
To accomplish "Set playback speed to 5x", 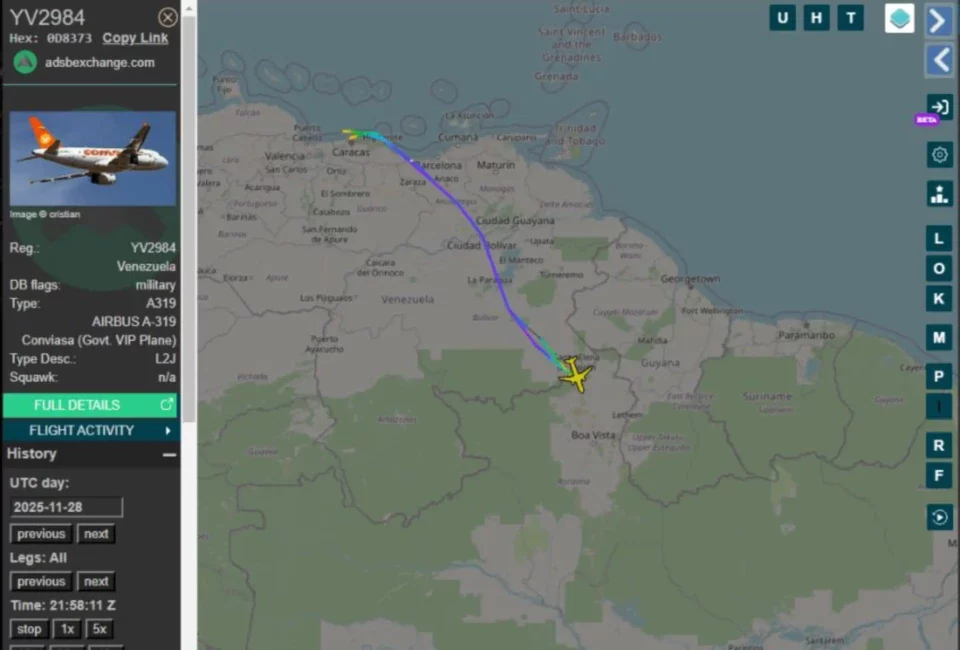I will (99, 629).
